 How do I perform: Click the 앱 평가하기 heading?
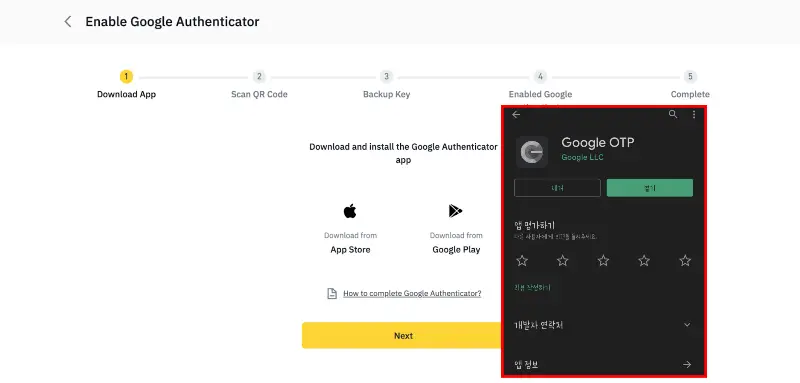(535, 225)
